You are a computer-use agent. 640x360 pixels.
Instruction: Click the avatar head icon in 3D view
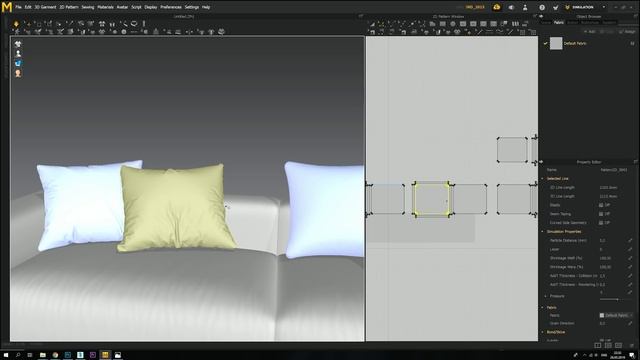[18, 73]
